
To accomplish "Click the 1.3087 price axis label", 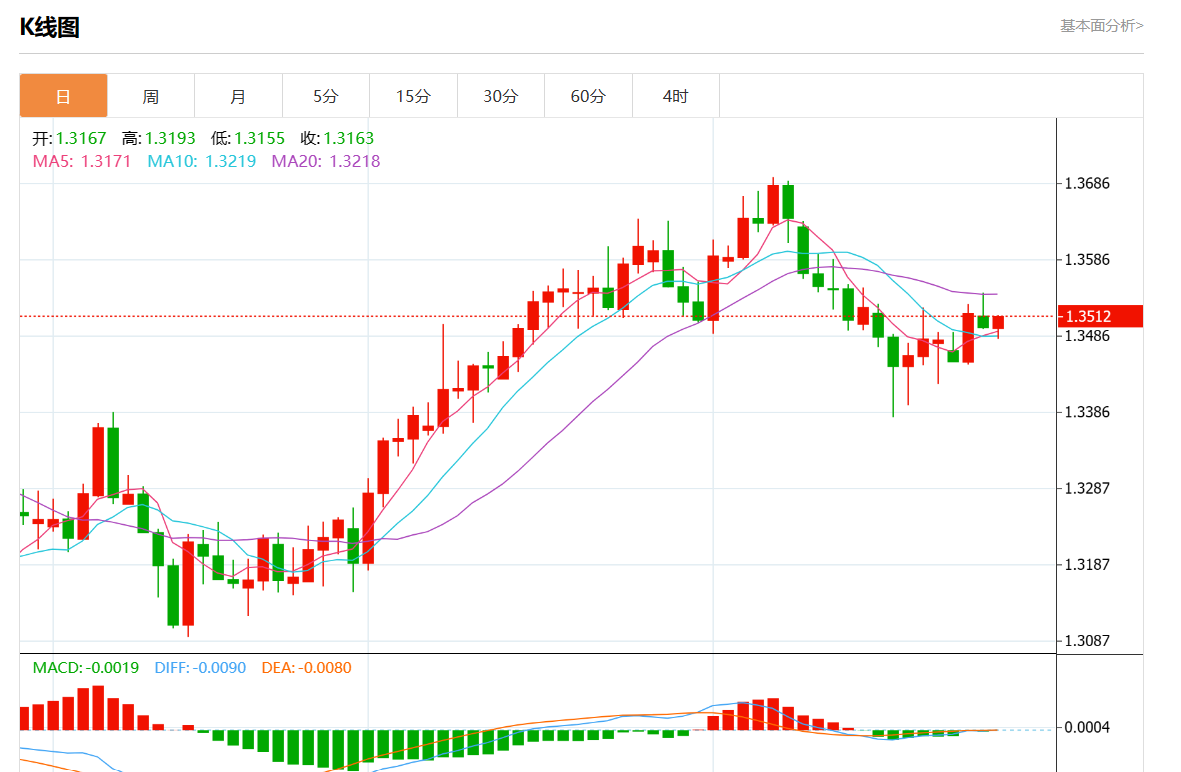I will pos(1087,641).
